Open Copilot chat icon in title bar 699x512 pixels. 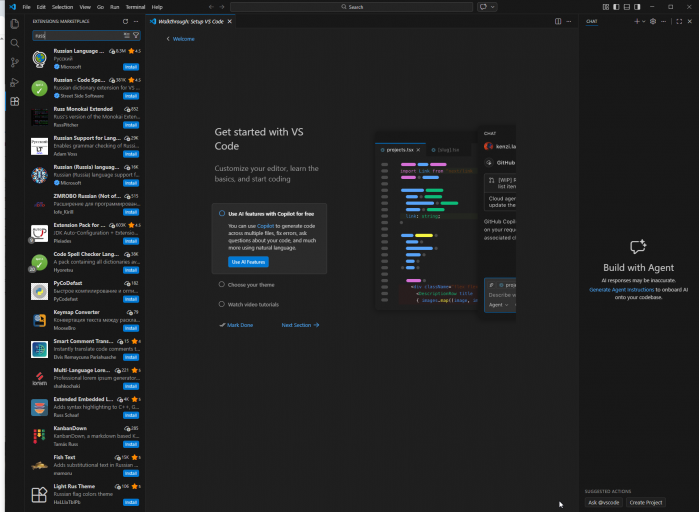tap(483, 7)
